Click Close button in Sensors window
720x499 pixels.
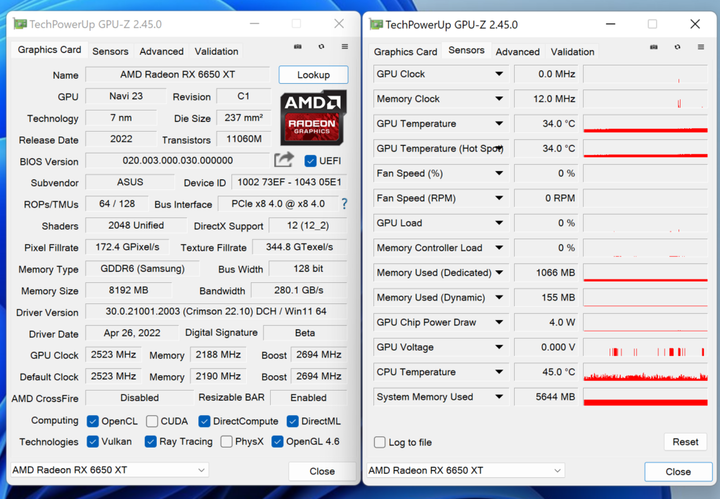pyautogui.click(x=678, y=471)
